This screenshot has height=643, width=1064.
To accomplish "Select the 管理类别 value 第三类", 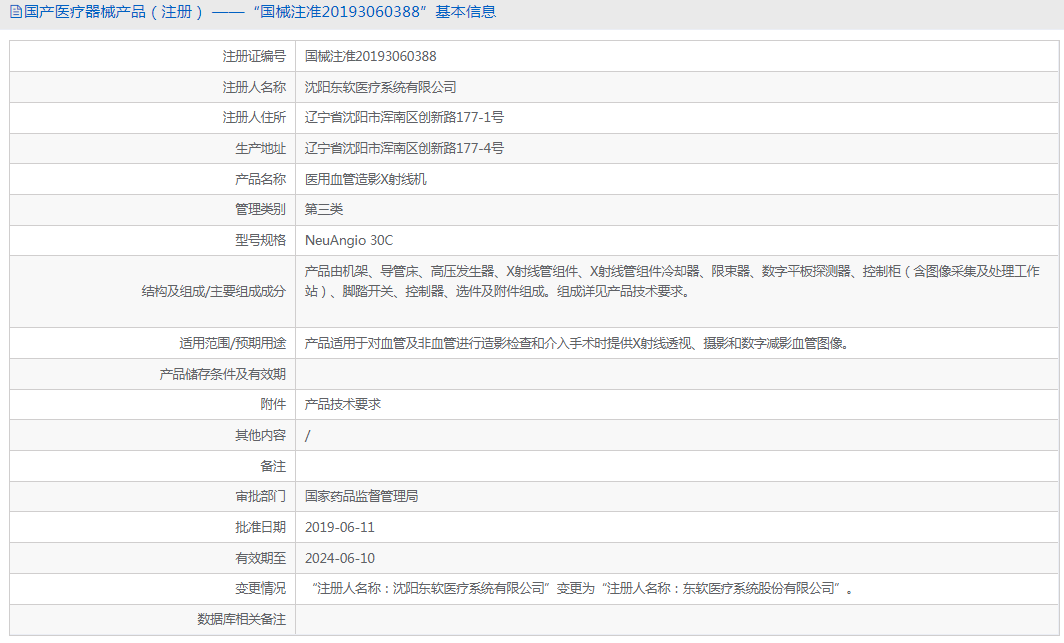I will pos(325,209).
